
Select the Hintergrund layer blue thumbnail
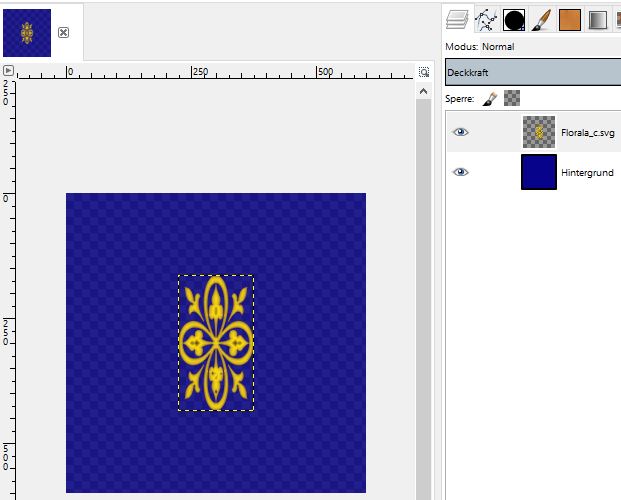tap(539, 172)
